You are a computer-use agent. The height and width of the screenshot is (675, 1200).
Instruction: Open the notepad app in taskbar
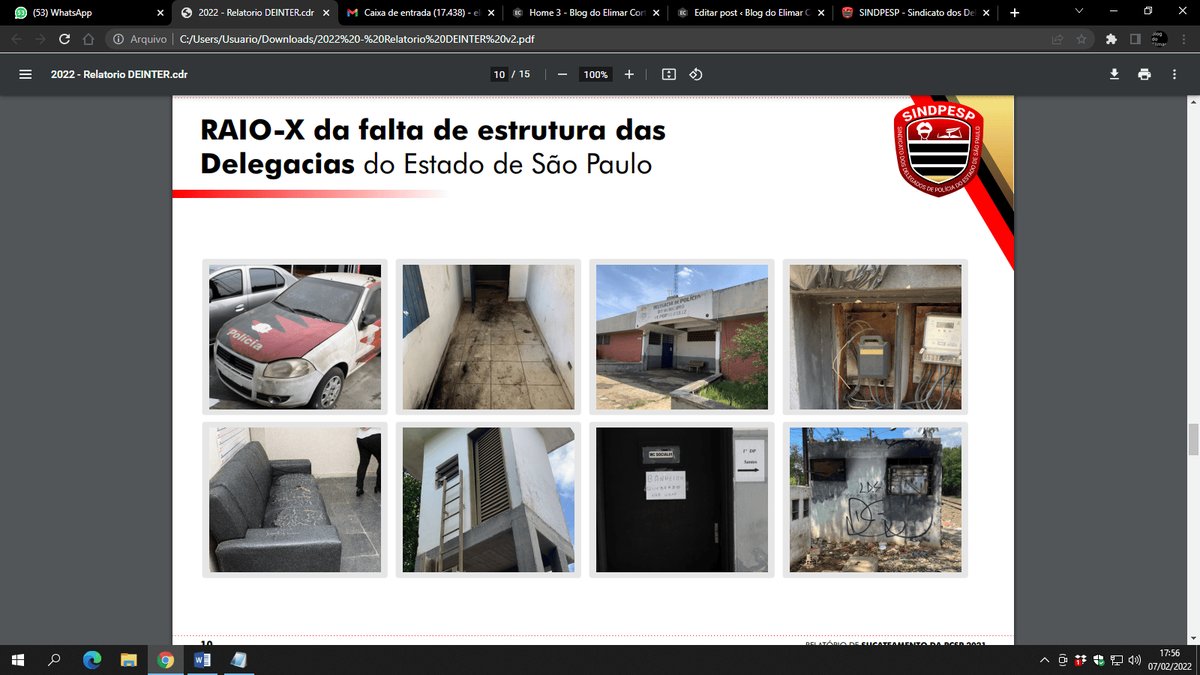click(x=238, y=660)
